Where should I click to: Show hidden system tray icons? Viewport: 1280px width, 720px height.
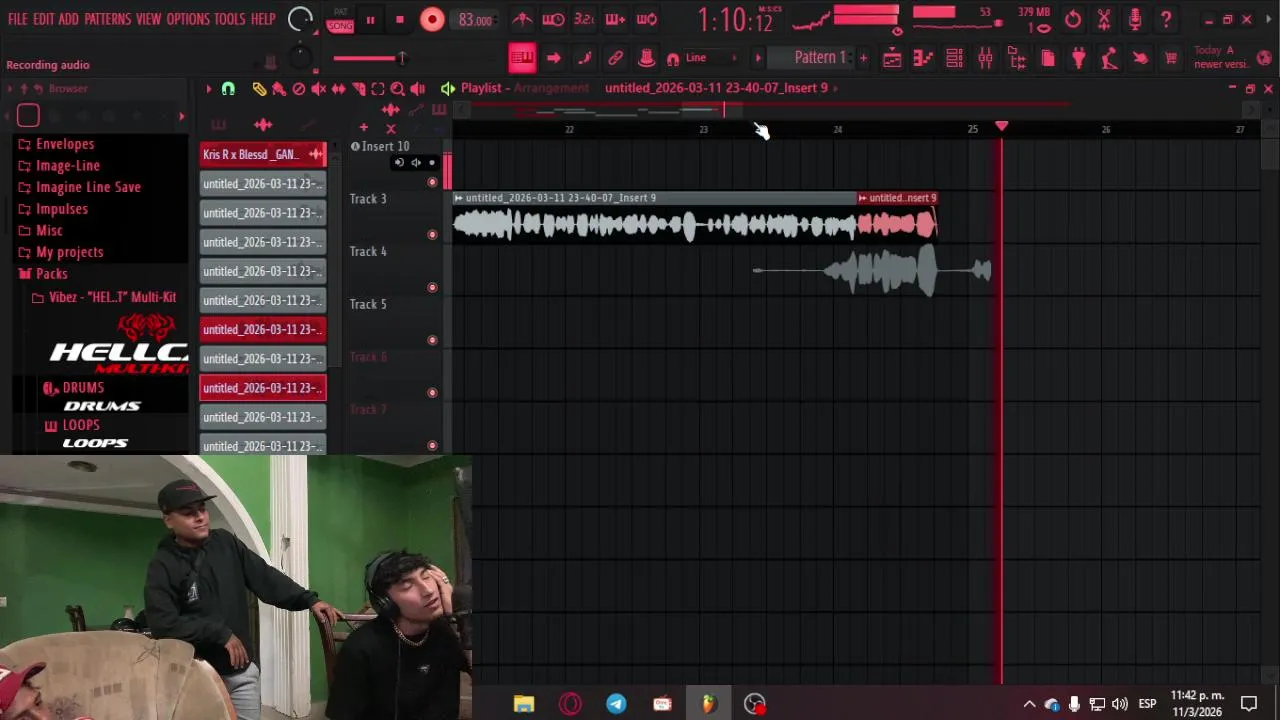pos(1029,704)
